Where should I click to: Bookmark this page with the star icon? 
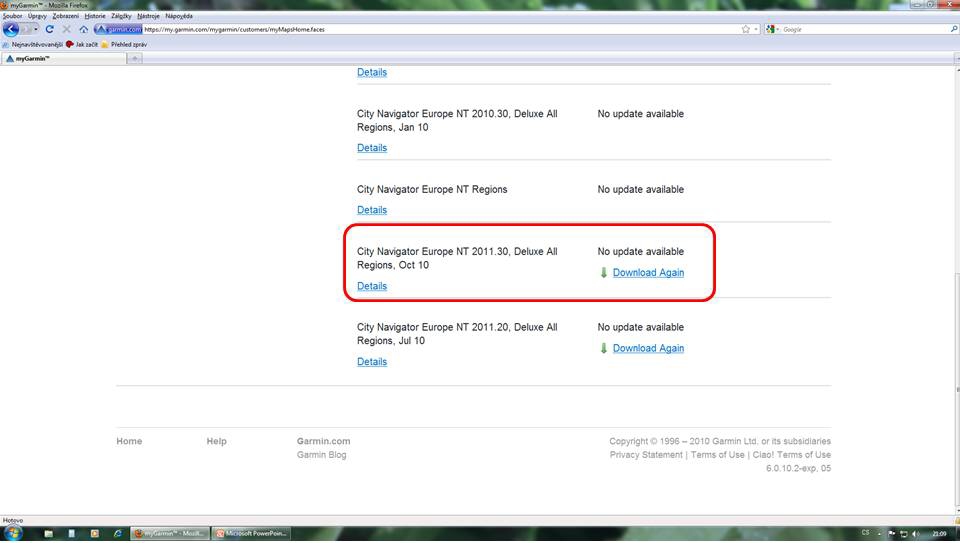(x=746, y=30)
